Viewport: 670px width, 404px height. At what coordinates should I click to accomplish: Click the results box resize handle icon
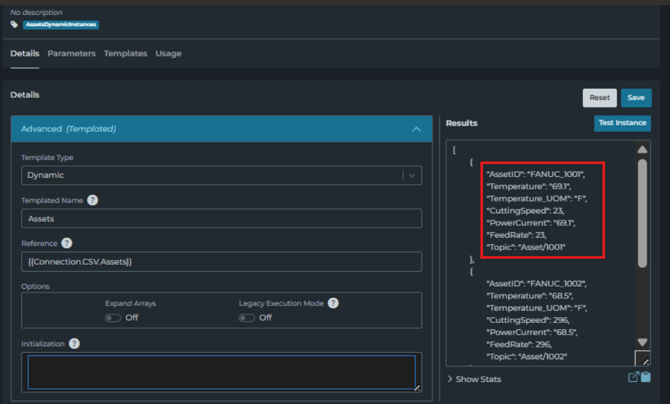pos(643,358)
